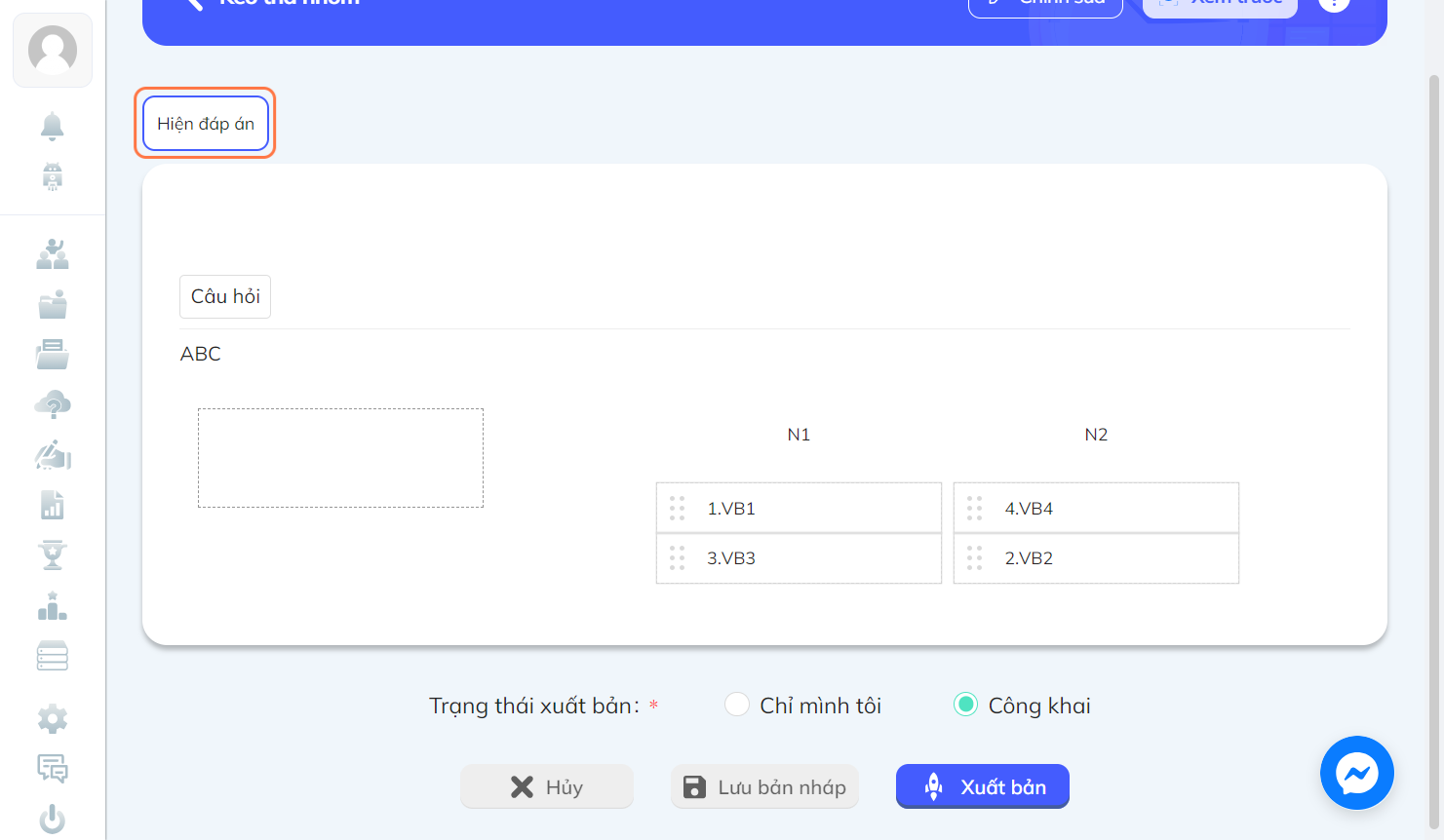Click the 'Trạng thái xuất bản:' label
Viewport: 1444px width, 840px height.
tap(534, 706)
